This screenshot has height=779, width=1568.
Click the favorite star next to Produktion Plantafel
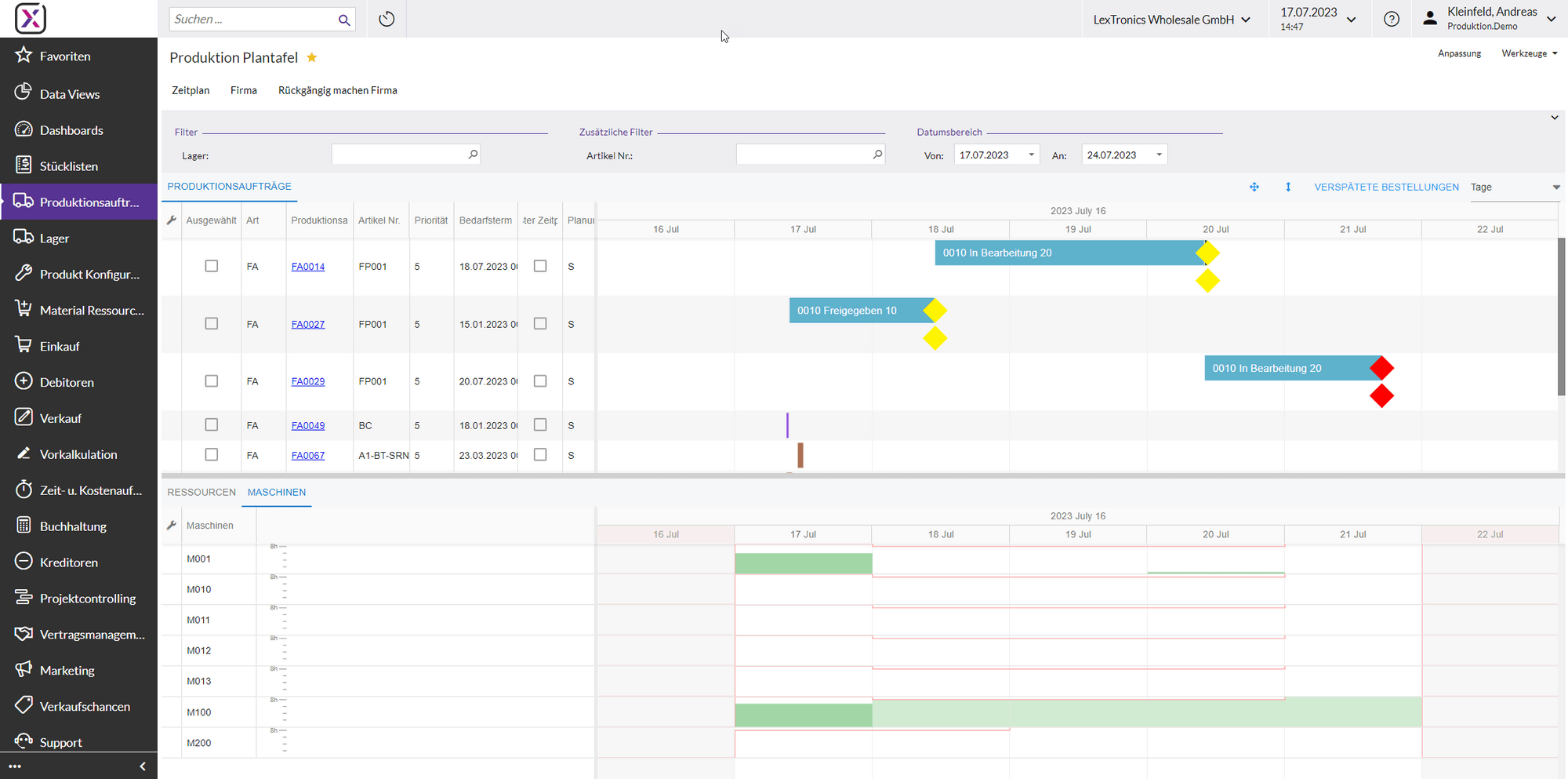(312, 57)
